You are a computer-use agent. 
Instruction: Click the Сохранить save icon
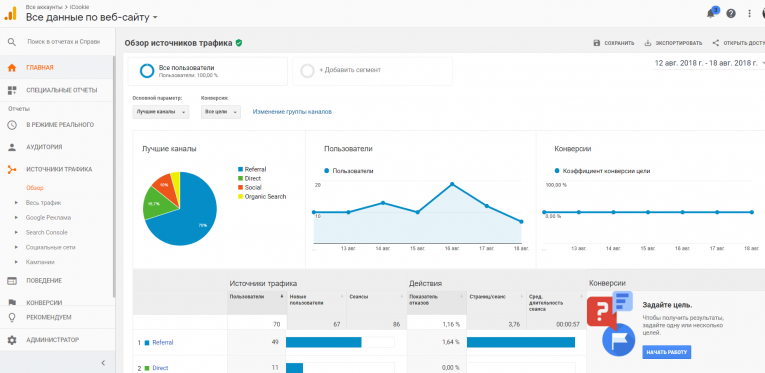tap(596, 43)
